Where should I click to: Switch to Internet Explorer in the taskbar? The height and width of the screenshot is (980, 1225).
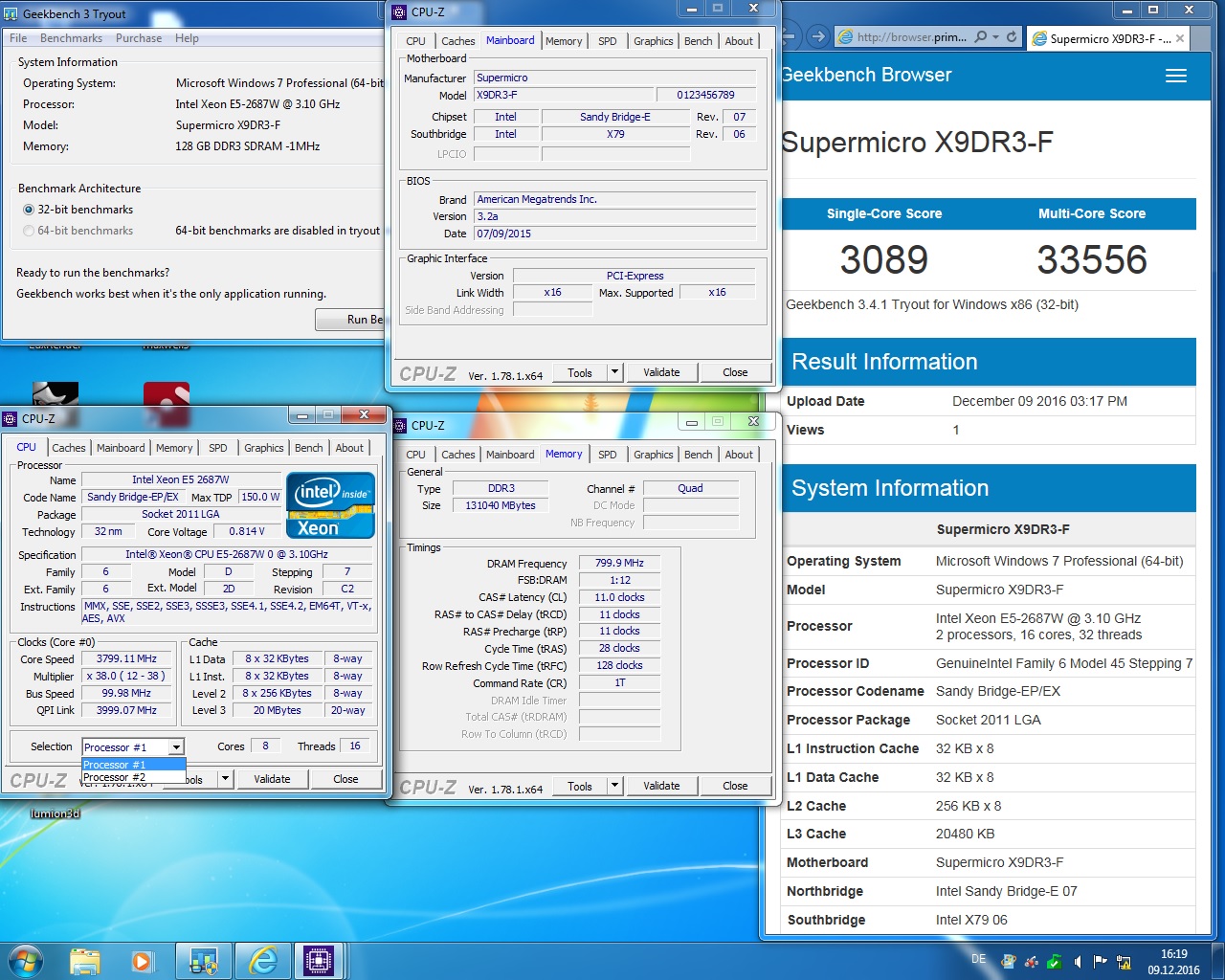point(261,961)
